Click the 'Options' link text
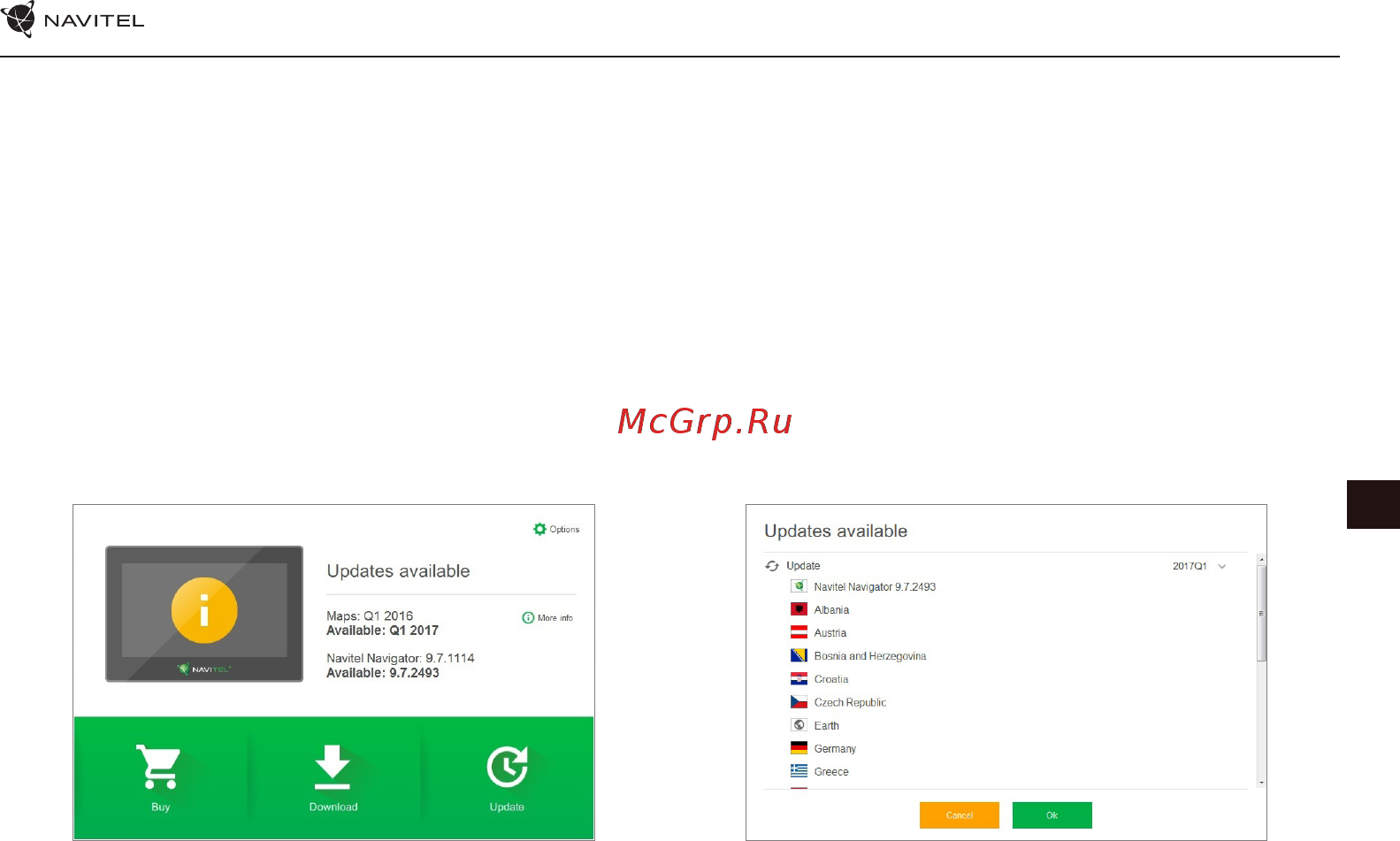1400x841 pixels. (564, 530)
